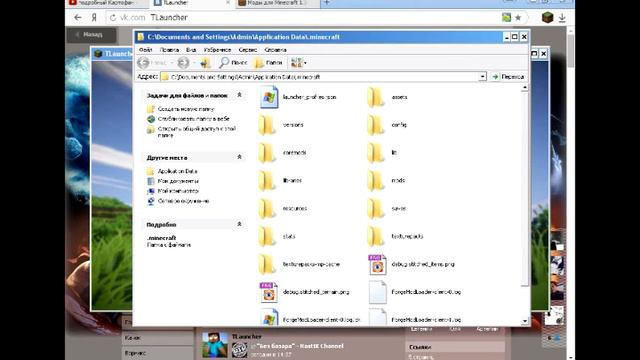Click the Go (Переход) button
This screenshot has height=360, width=640.
(x=508, y=77)
